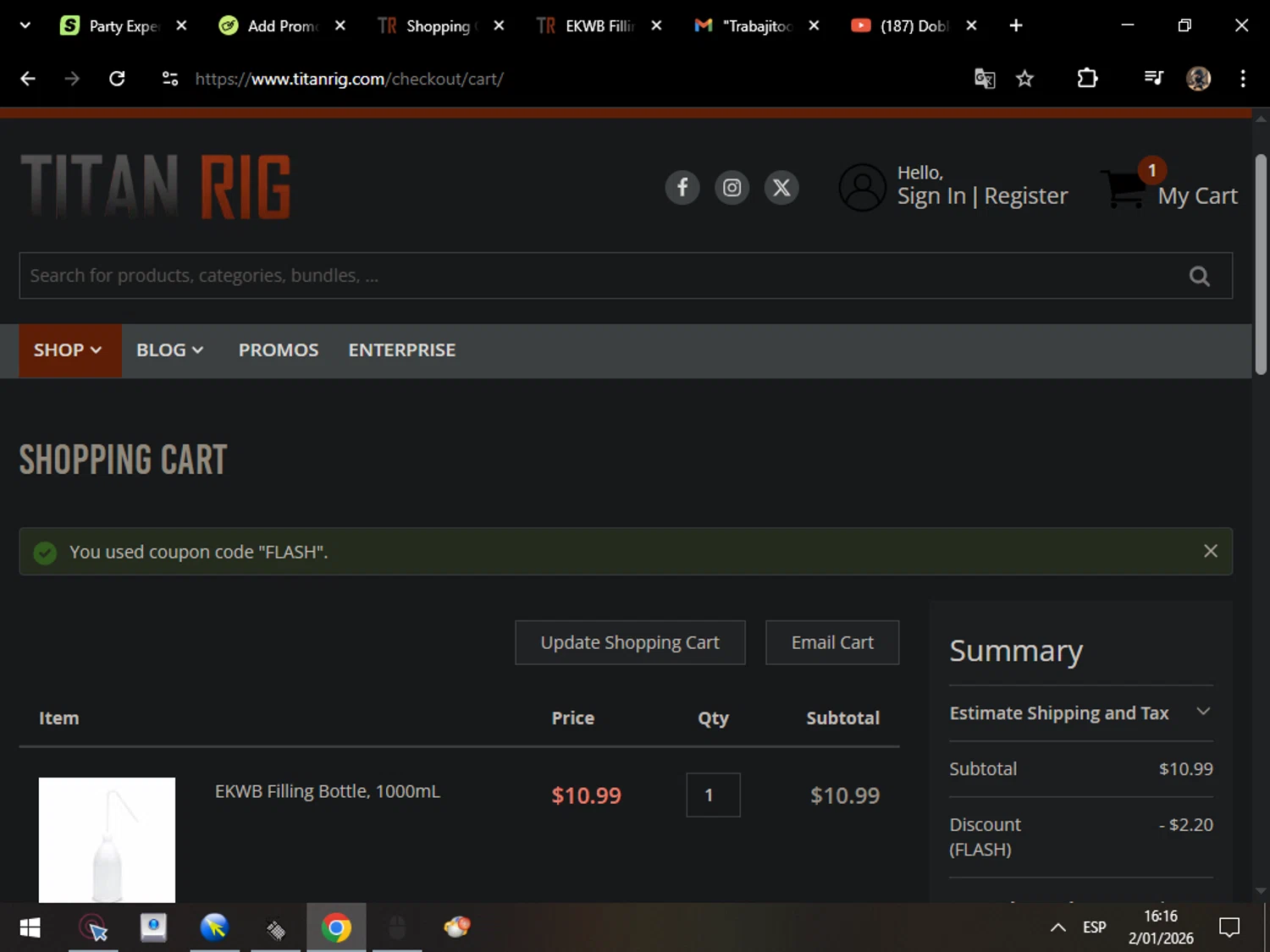Click EKWB Filling Bottle, 1000mL link
Viewport: 1270px width, 952px height.
point(328,791)
